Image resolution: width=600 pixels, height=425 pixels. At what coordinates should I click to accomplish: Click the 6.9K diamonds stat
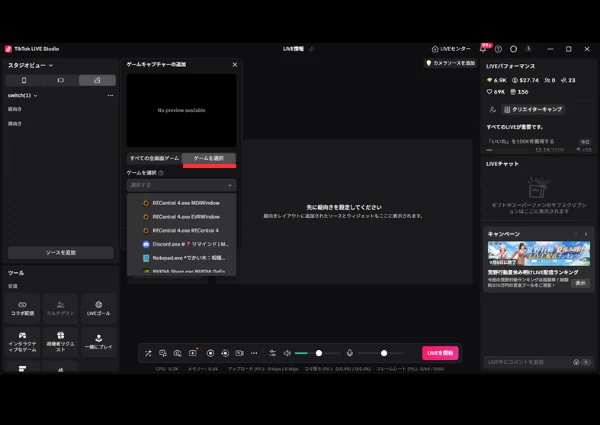(x=496, y=80)
